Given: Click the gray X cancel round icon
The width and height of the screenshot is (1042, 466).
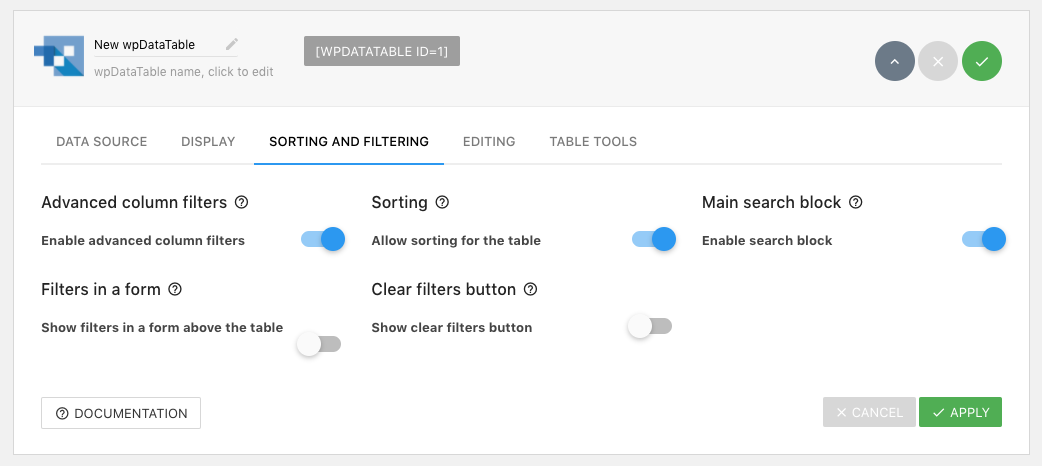Looking at the screenshot, I should click(x=938, y=61).
